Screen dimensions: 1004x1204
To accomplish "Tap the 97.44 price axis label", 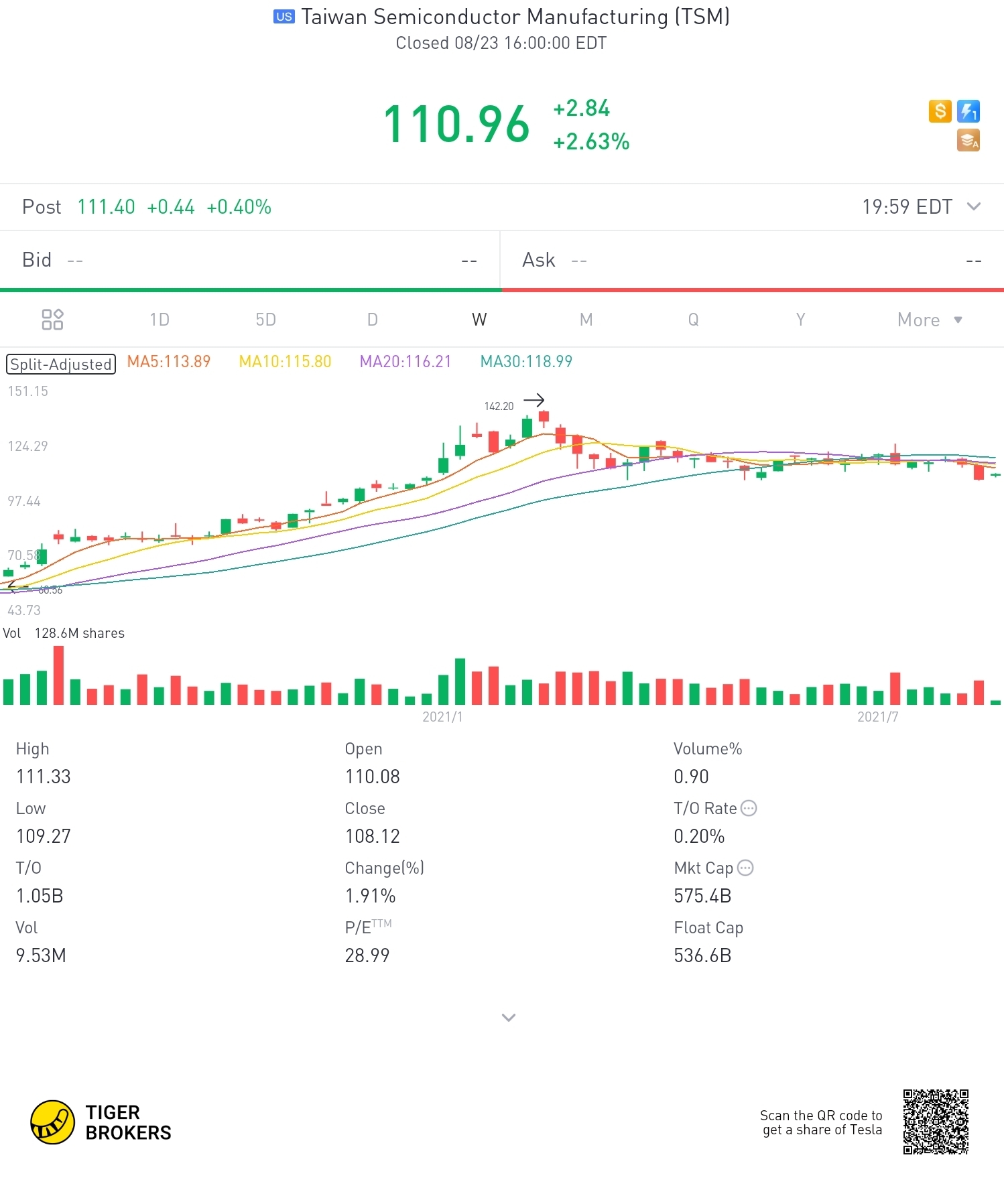I will [x=24, y=501].
